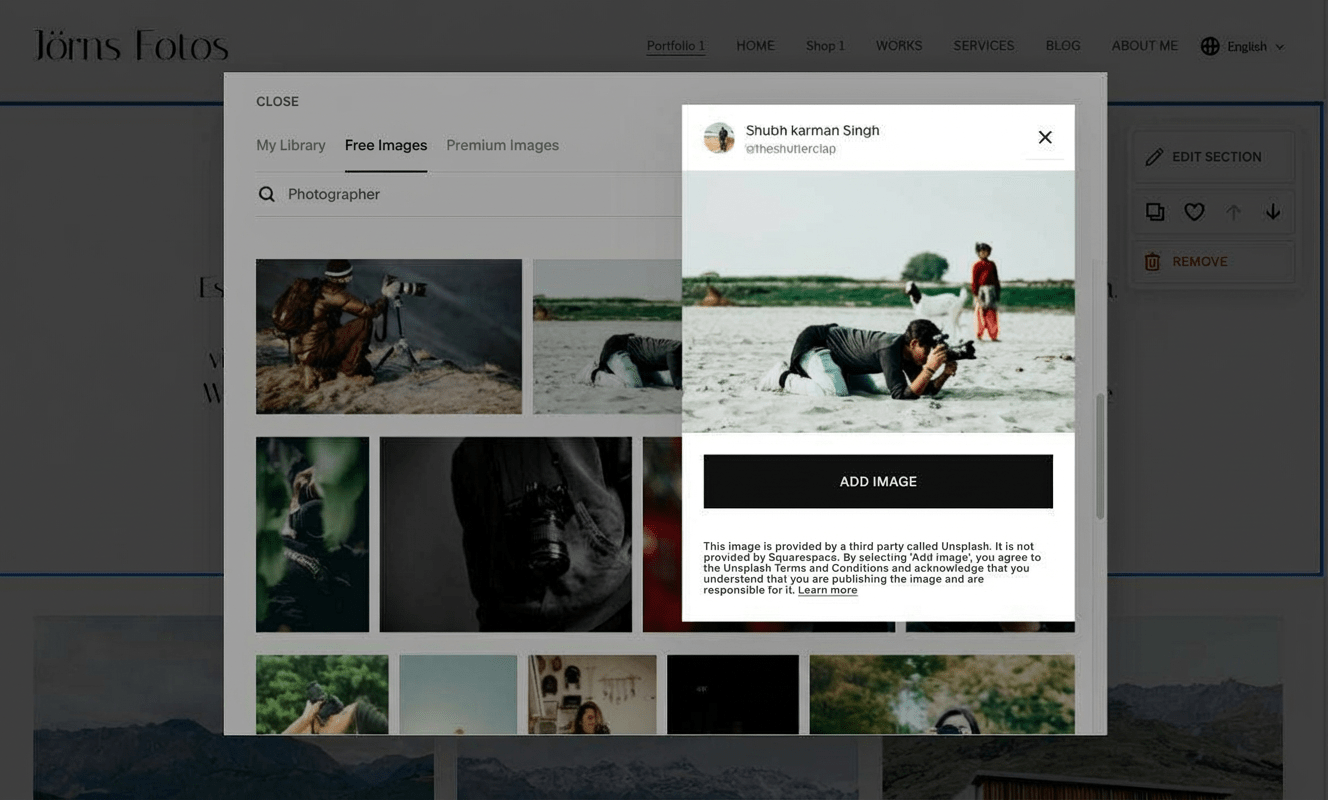Click CLOSE in the image picker
Screen dimensions: 1328x800
tap(277, 102)
